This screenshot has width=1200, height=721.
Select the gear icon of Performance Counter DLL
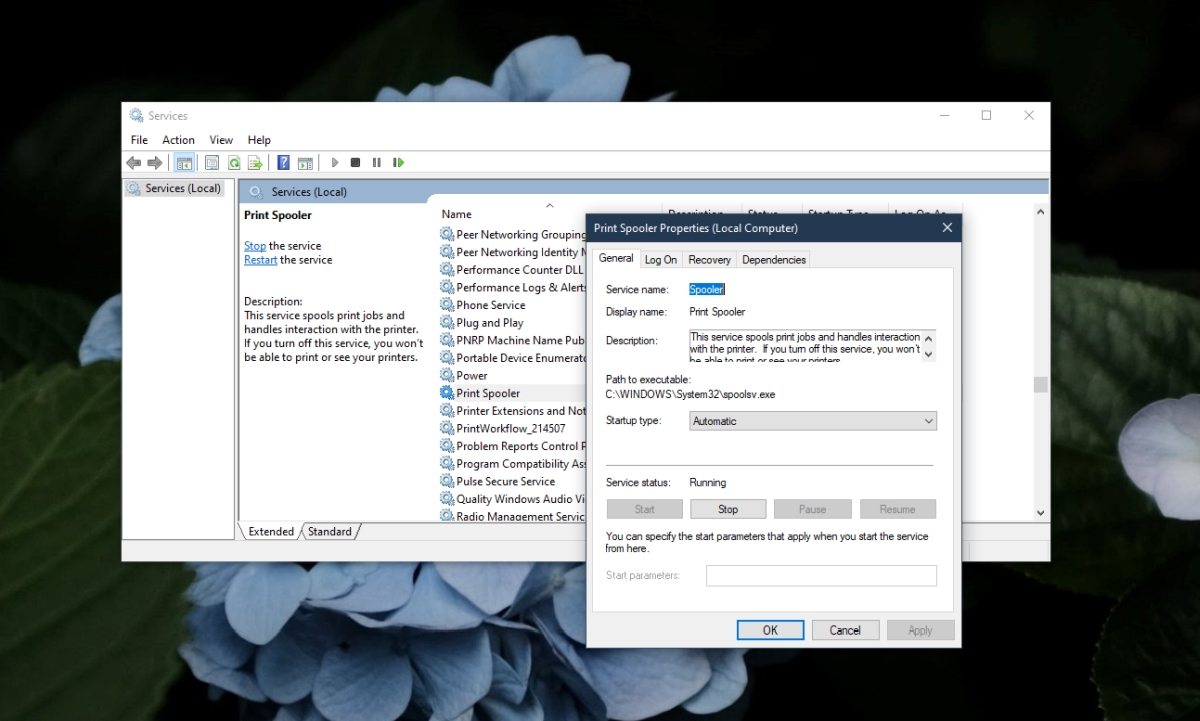click(447, 270)
